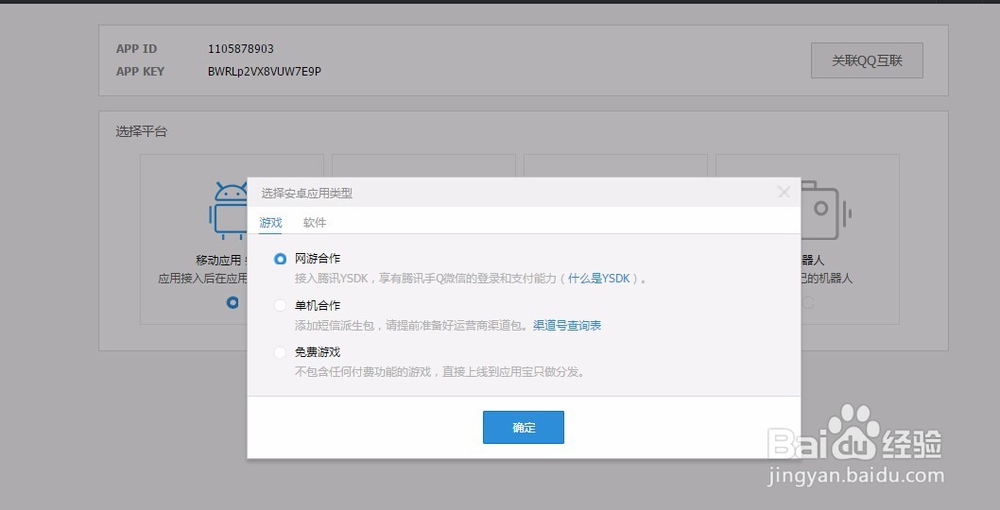This screenshot has width=1000, height=510.
Task: Click the 免费游戏 option label
Action: pyautogui.click(x=317, y=352)
